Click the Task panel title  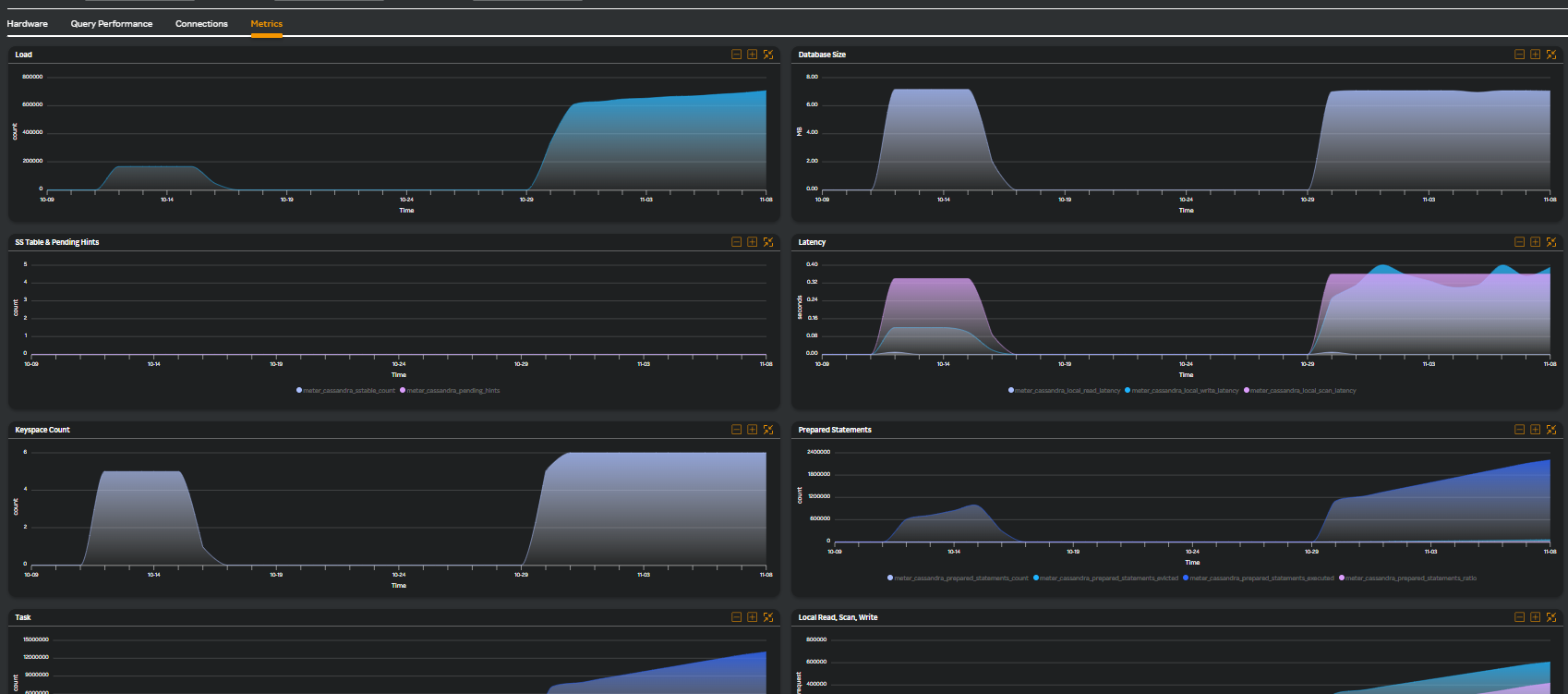tap(23, 617)
